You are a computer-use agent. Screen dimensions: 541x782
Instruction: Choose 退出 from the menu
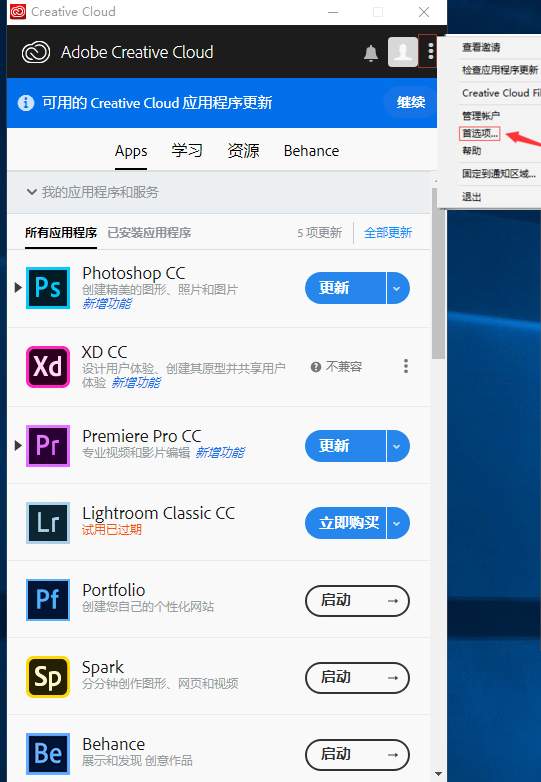471,196
